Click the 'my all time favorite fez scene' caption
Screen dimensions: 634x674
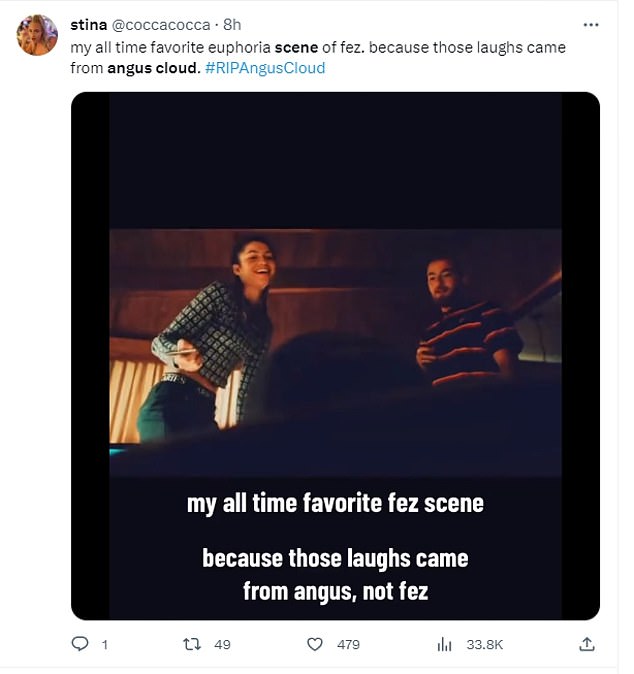[335, 503]
